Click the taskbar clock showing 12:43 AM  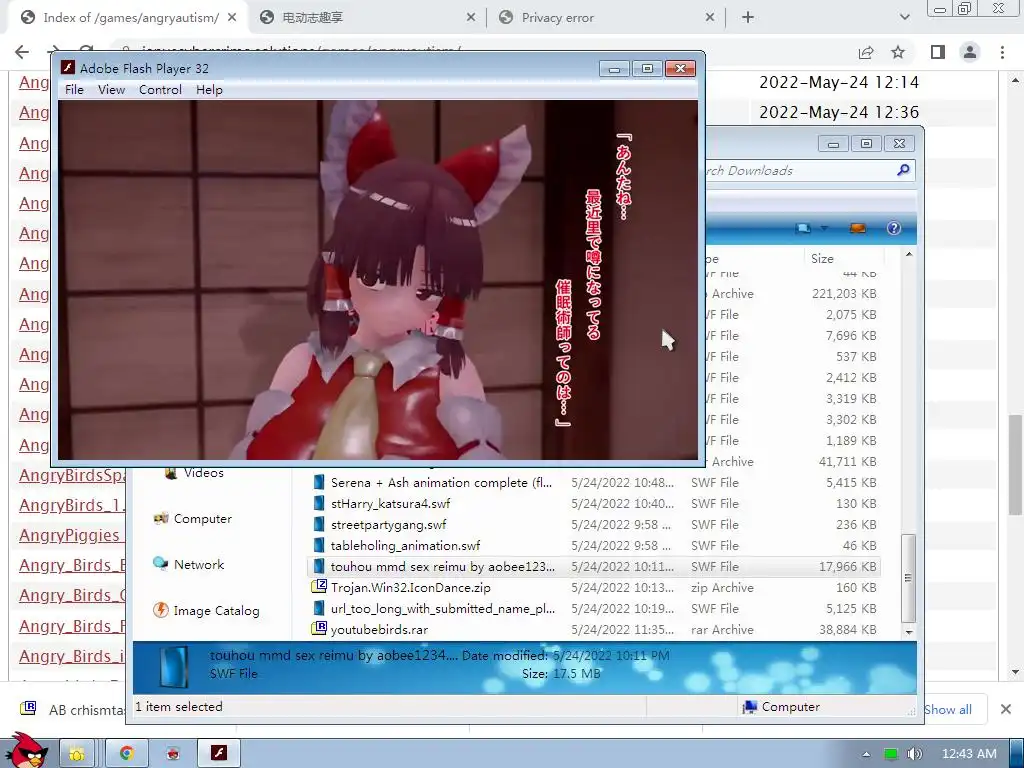click(968, 754)
